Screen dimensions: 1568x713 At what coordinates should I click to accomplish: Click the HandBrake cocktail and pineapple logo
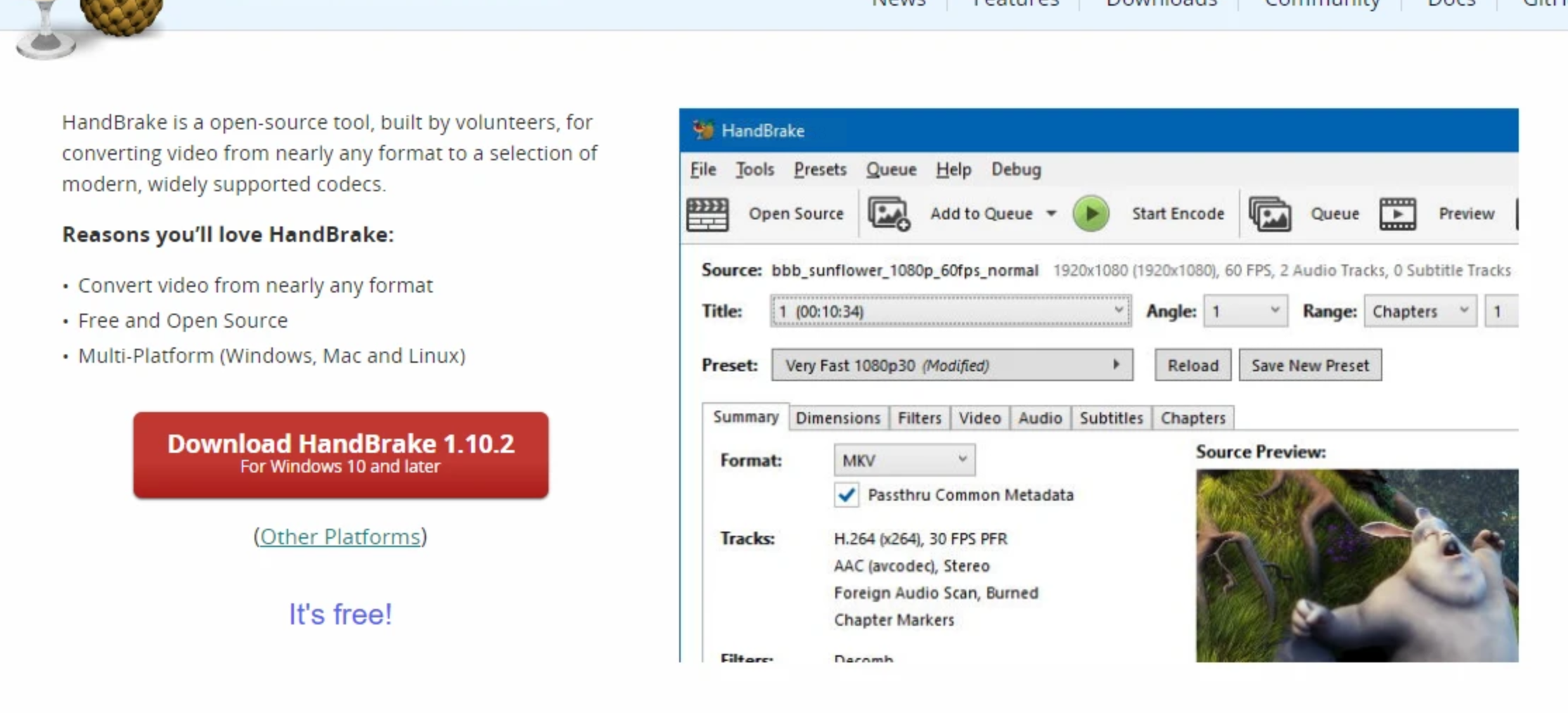tap(89, 28)
